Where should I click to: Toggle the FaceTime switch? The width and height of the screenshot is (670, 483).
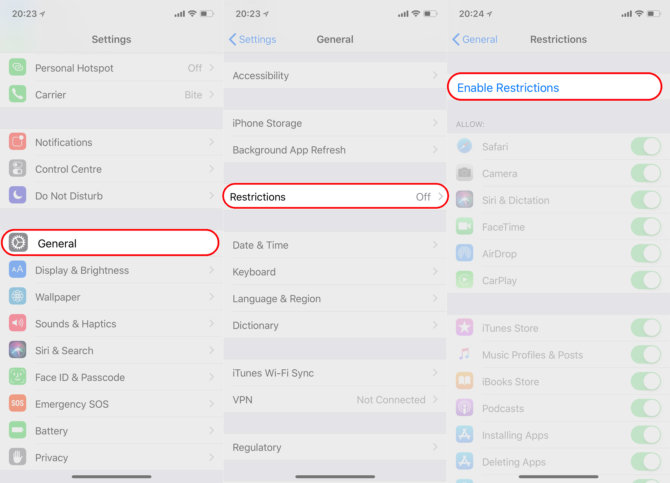click(646, 227)
